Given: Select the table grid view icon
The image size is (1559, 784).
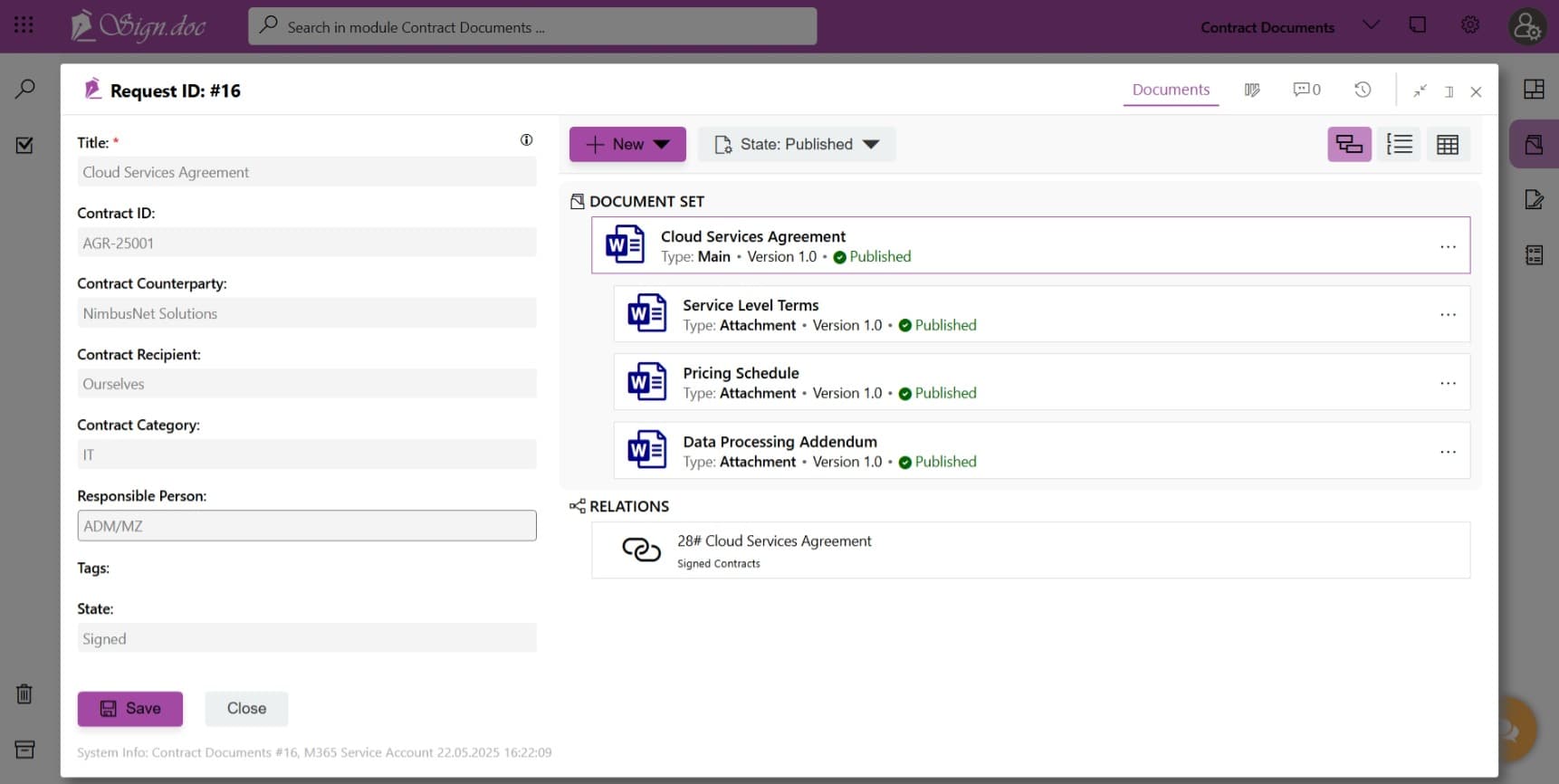Looking at the screenshot, I should pyautogui.click(x=1448, y=144).
